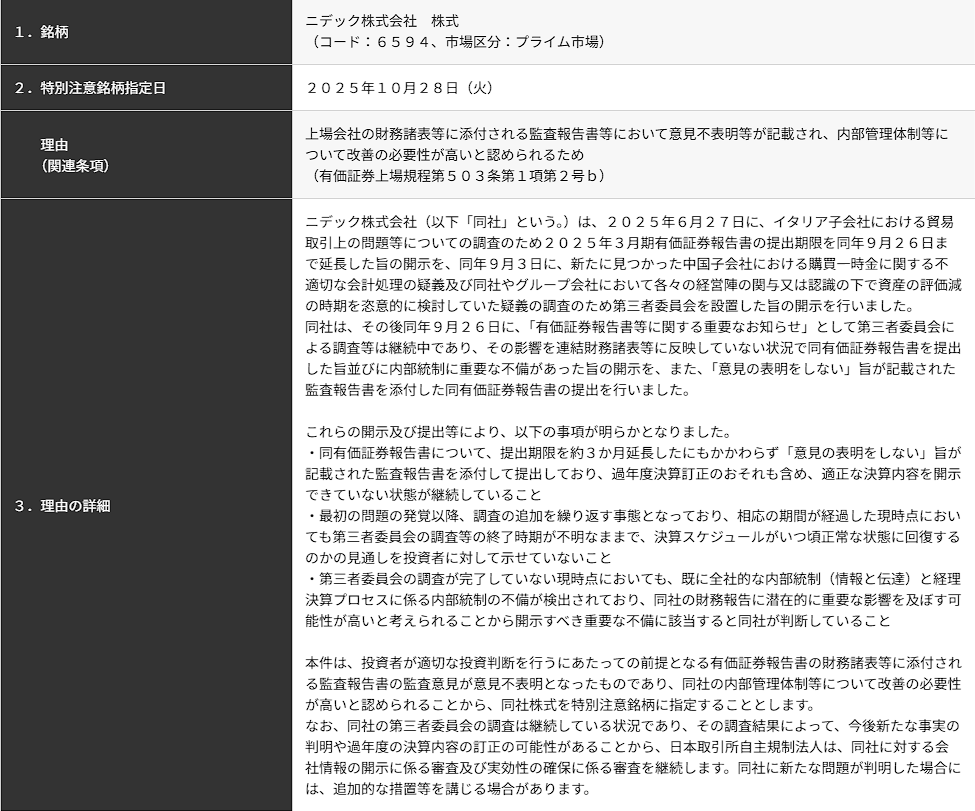Click the line starting '判明や過年度の決算内容の訂正'
Viewport: 975px width, 811px height.
pos(627,747)
